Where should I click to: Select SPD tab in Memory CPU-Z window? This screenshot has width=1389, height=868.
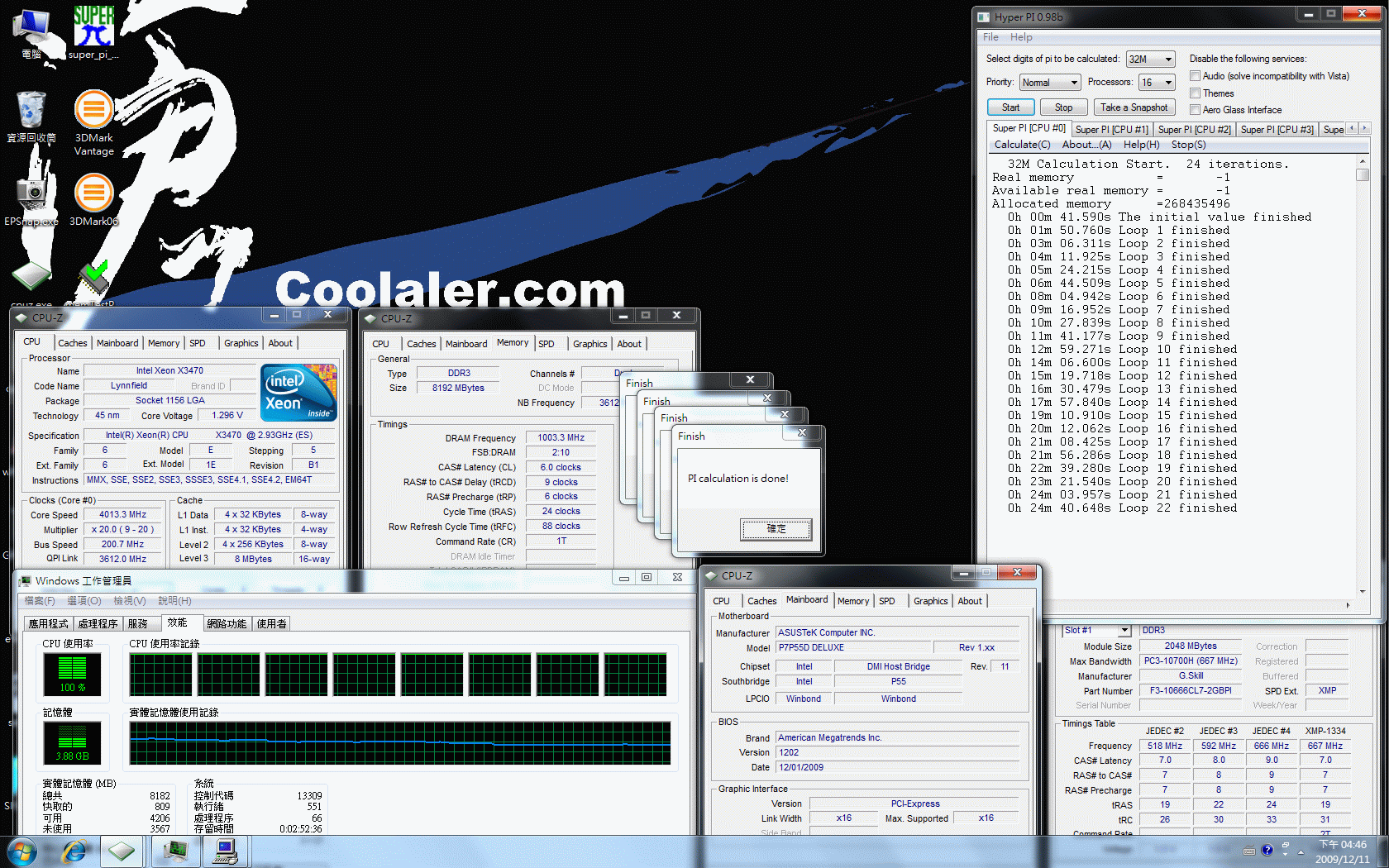click(x=547, y=344)
